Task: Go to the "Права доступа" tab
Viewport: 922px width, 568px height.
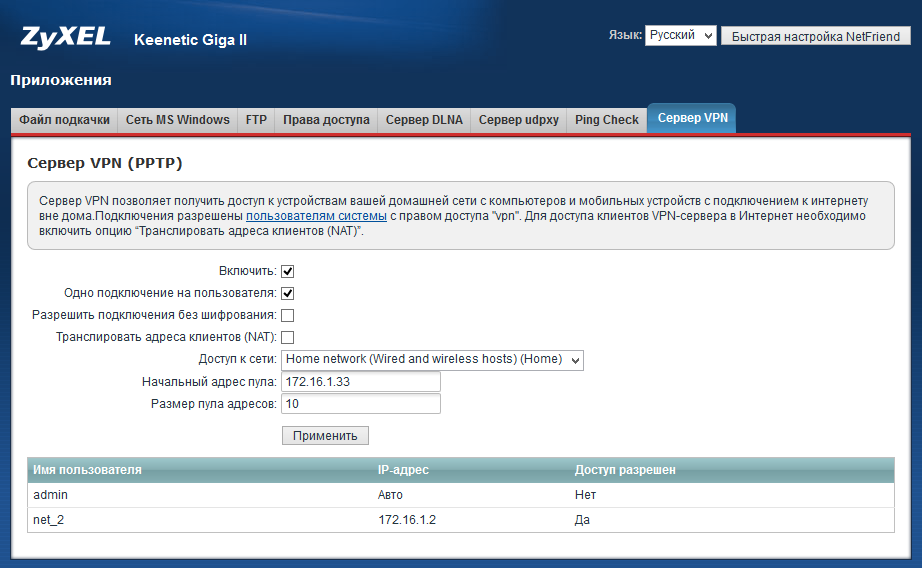Action: [326, 120]
